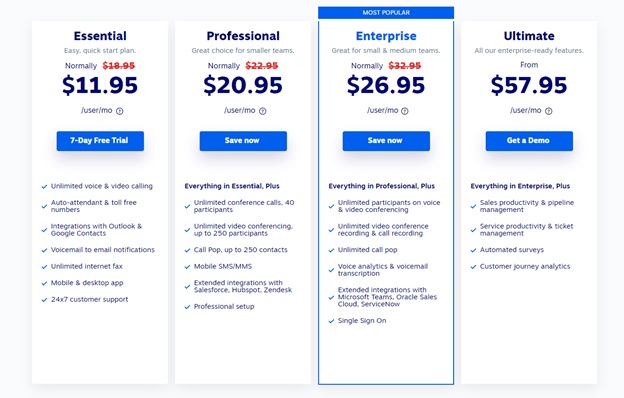
Task: Click checkmark next to Unlimited voice & video calling
Action: pos(44,186)
